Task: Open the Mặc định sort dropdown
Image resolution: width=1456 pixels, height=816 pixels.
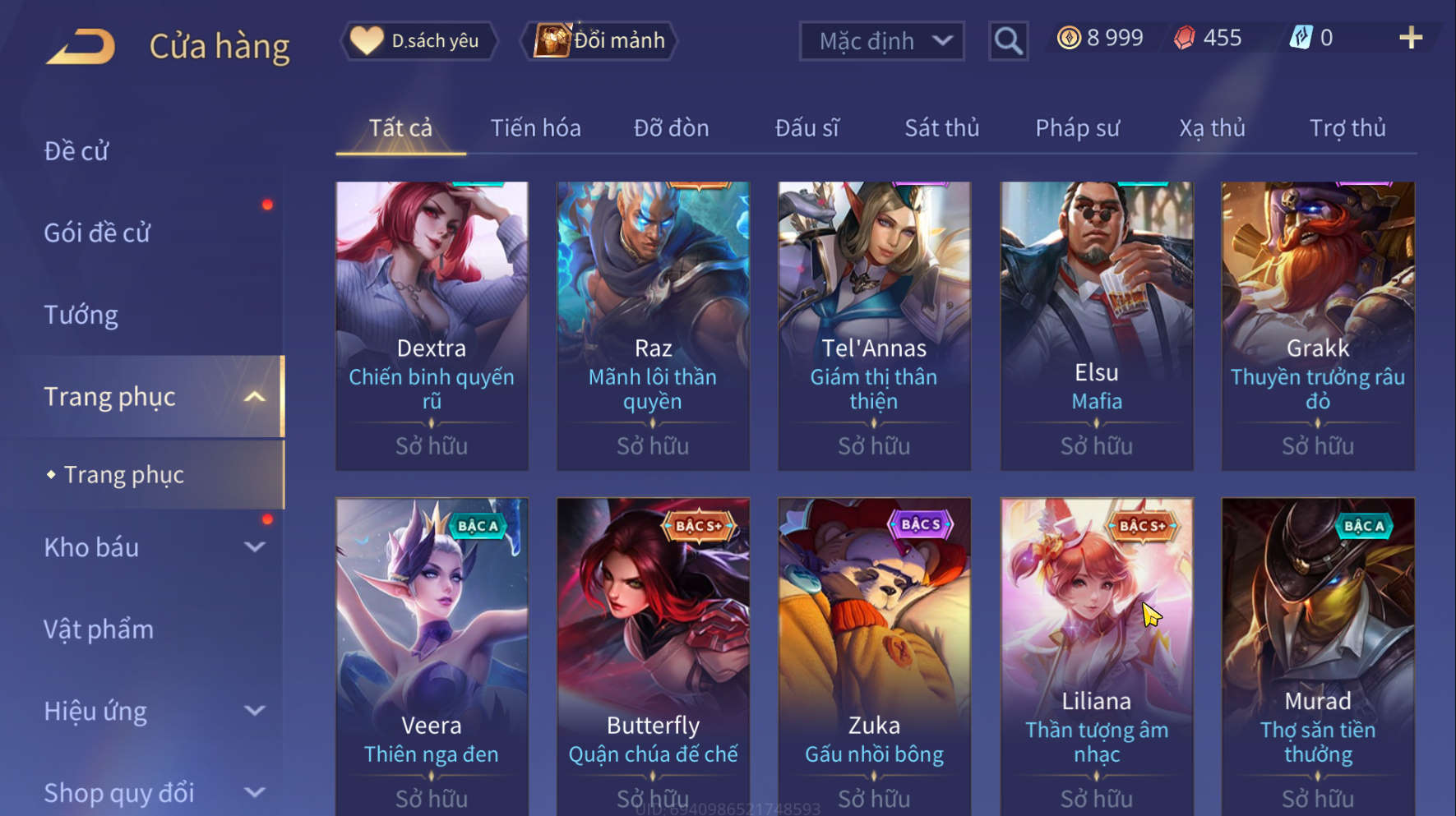Action: [881, 40]
